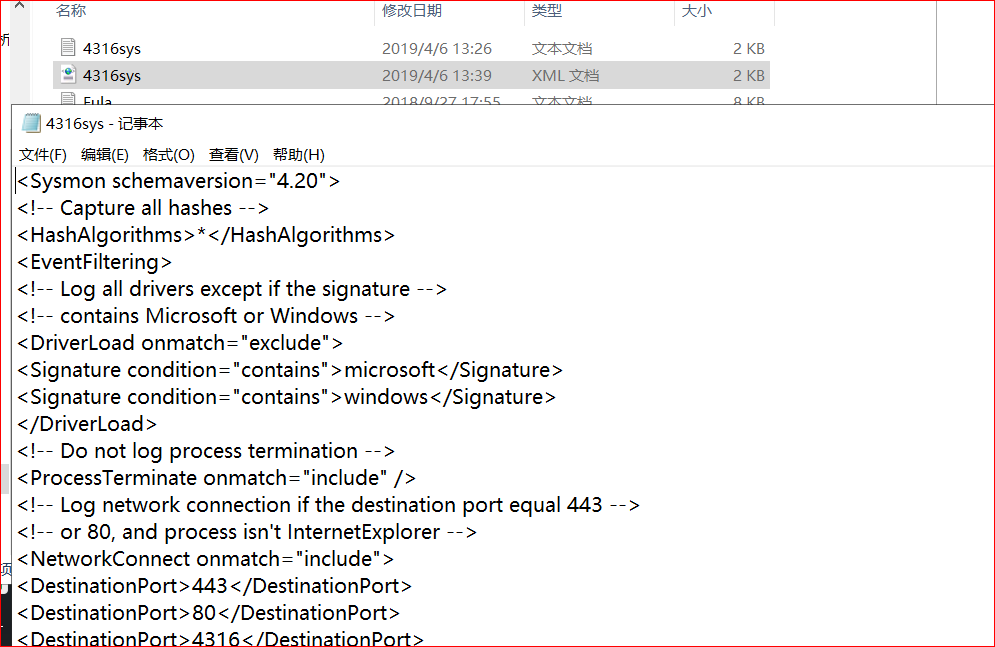Screen dimensions: 995x647
Task: Click the 4316sys text document file icon
Action: 68,48
